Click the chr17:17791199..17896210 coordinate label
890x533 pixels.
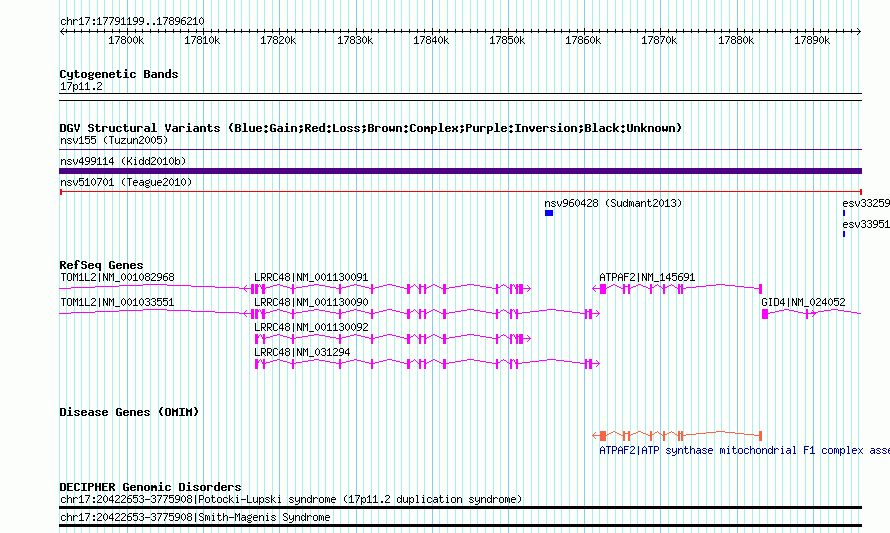click(x=132, y=22)
